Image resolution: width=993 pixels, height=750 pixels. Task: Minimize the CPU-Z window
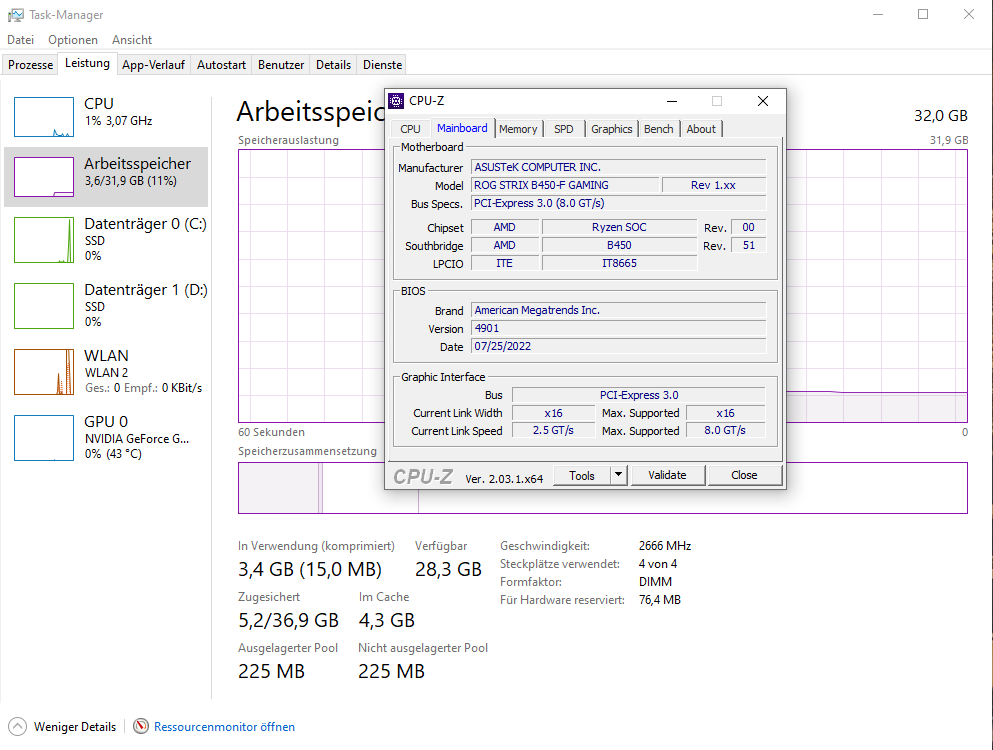coord(672,101)
